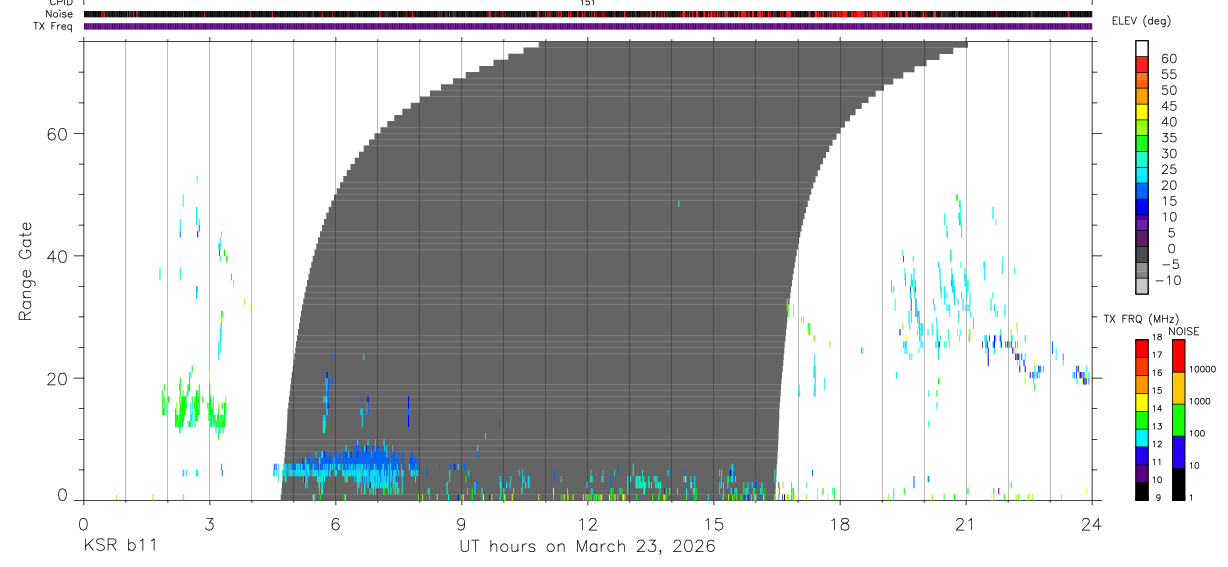1228x567 pixels.
Task: Click the red-and-black Noise strip above the plot
Action: coord(587,14)
